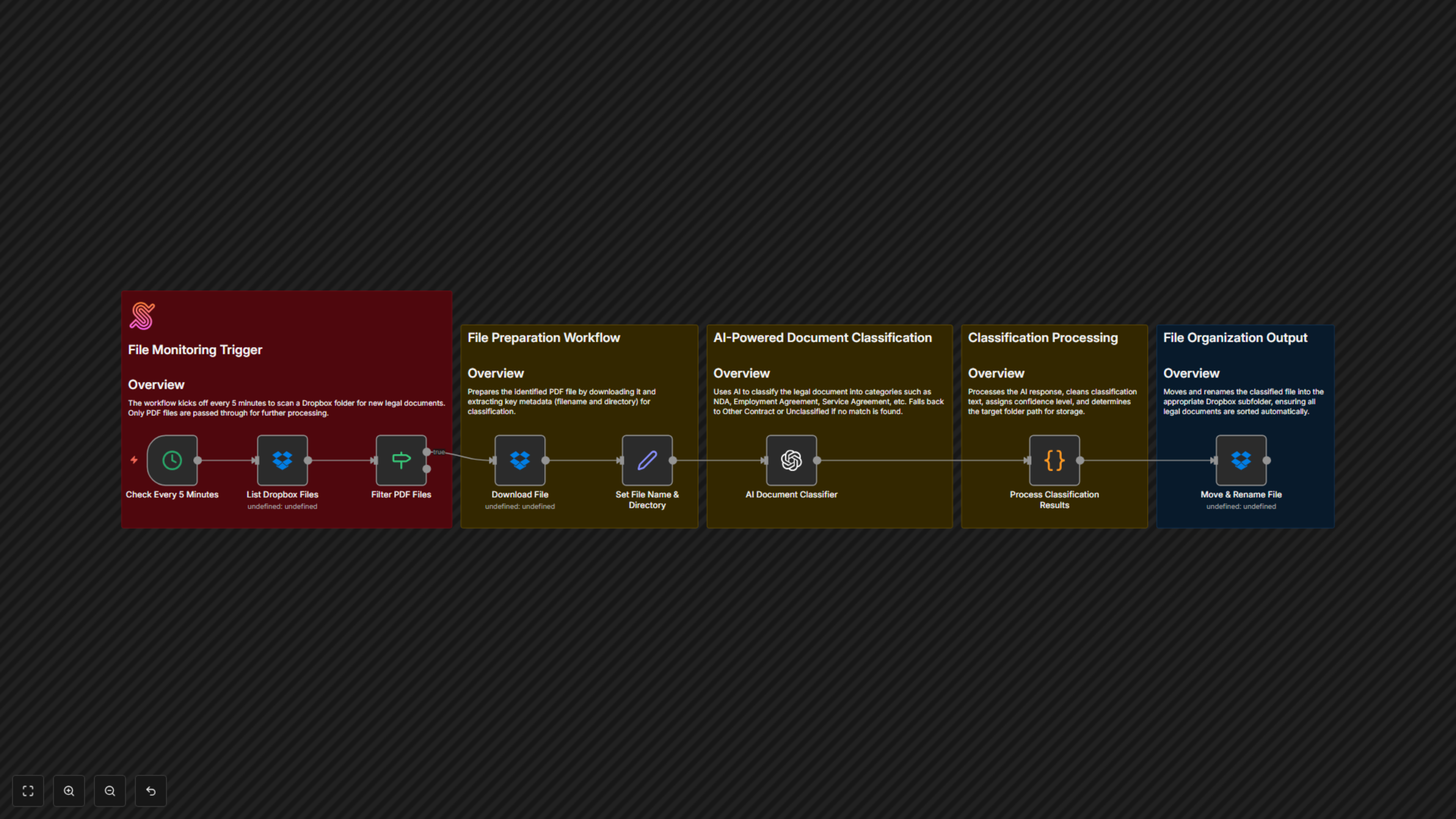This screenshot has height=819, width=1456.
Task: Click the fit-to-view button in bottom toolbar
Action: pyautogui.click(x=28, y=791)
